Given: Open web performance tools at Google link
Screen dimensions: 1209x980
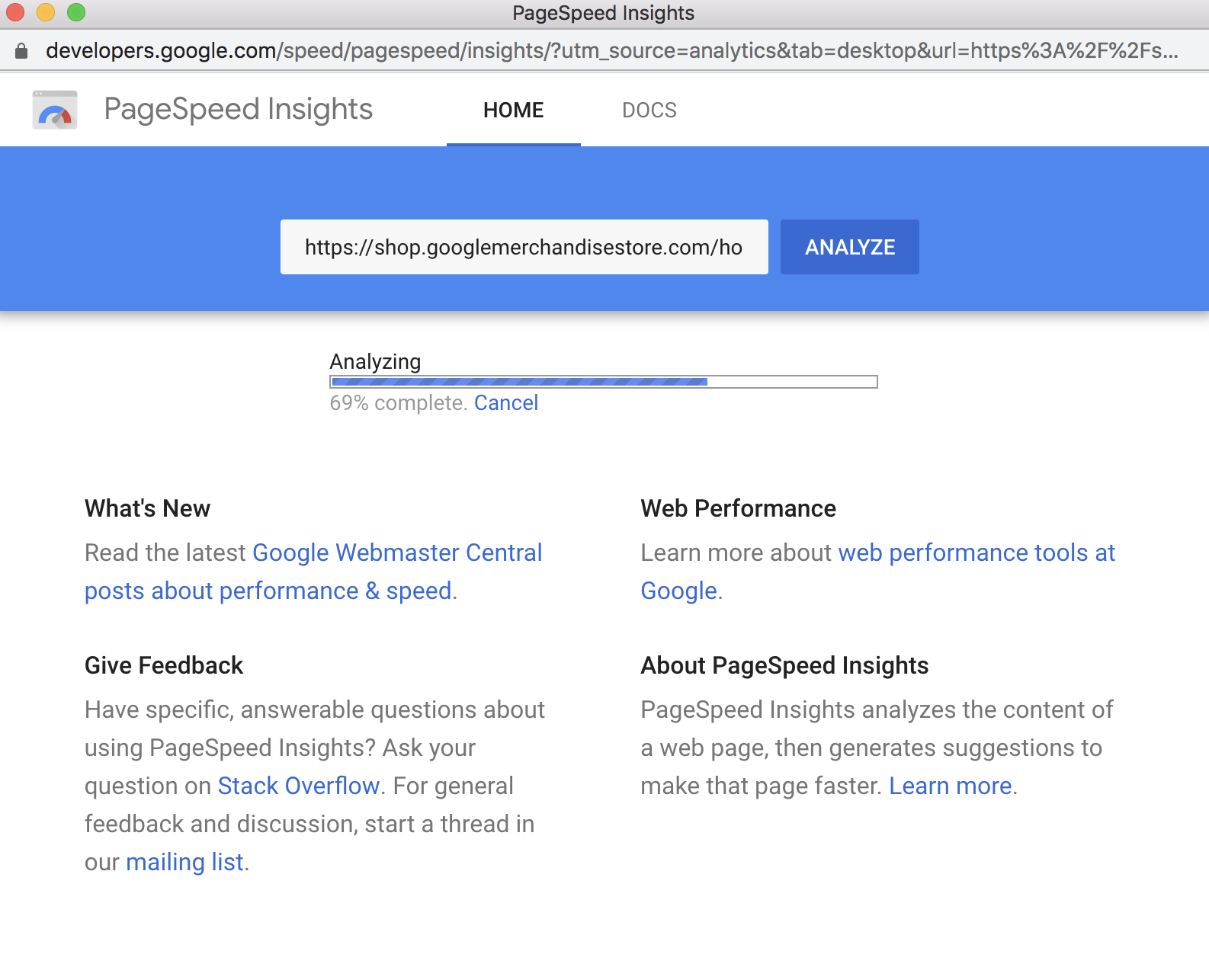Looking at the screenshot, I should (878, 572).
